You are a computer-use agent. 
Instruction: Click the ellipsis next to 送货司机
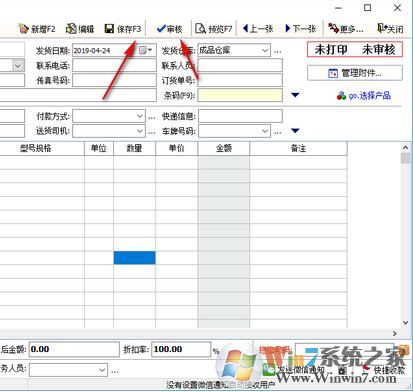(152, 132)
